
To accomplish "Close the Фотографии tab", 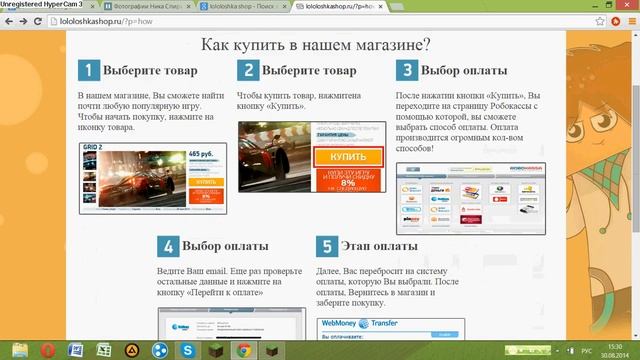I will [x=188, y=7].
